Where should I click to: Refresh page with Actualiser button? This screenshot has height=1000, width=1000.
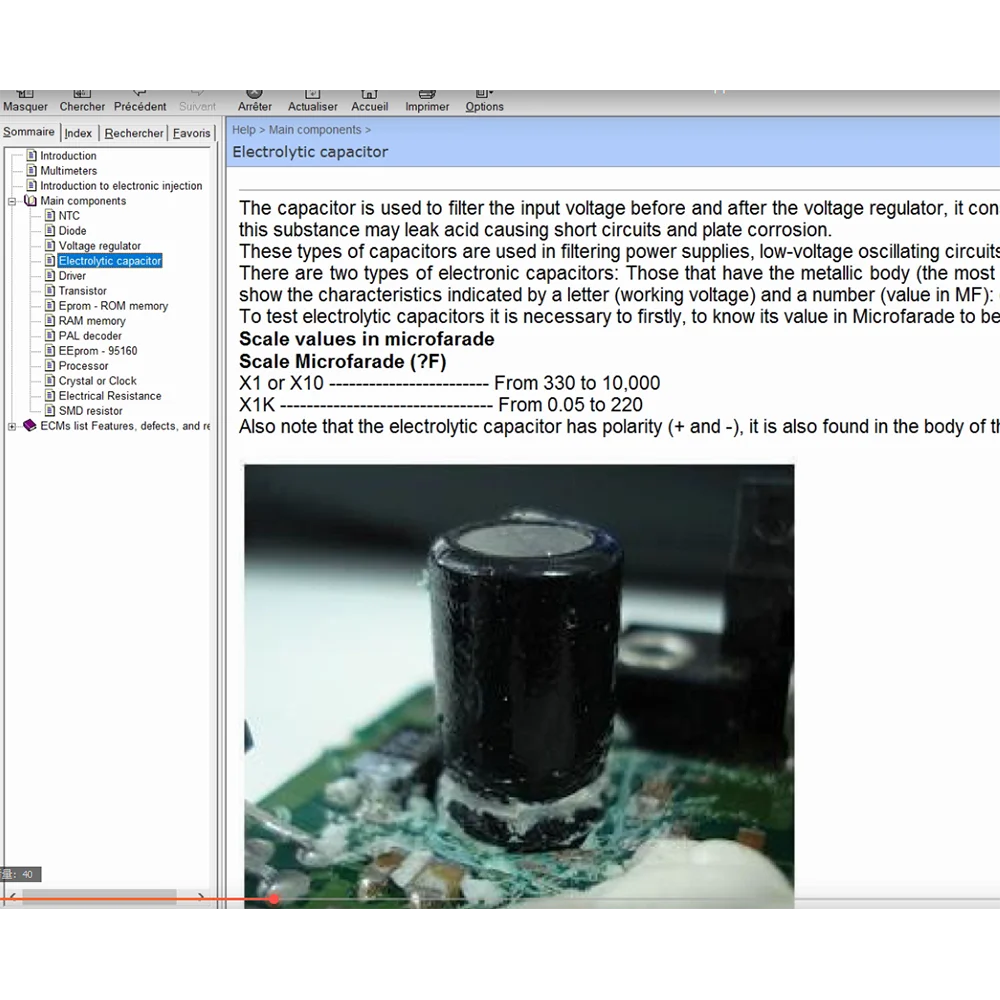[x=312, y=101]
